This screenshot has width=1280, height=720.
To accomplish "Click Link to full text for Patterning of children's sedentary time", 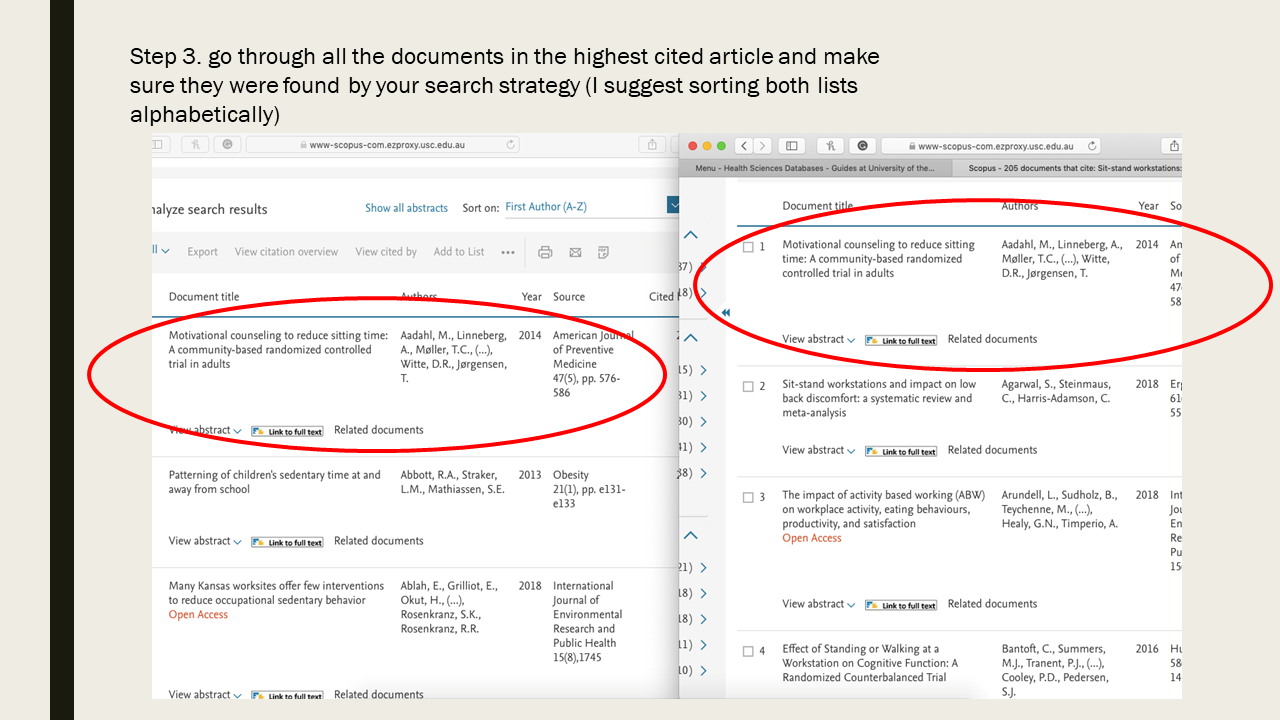I will click(287, 543).
